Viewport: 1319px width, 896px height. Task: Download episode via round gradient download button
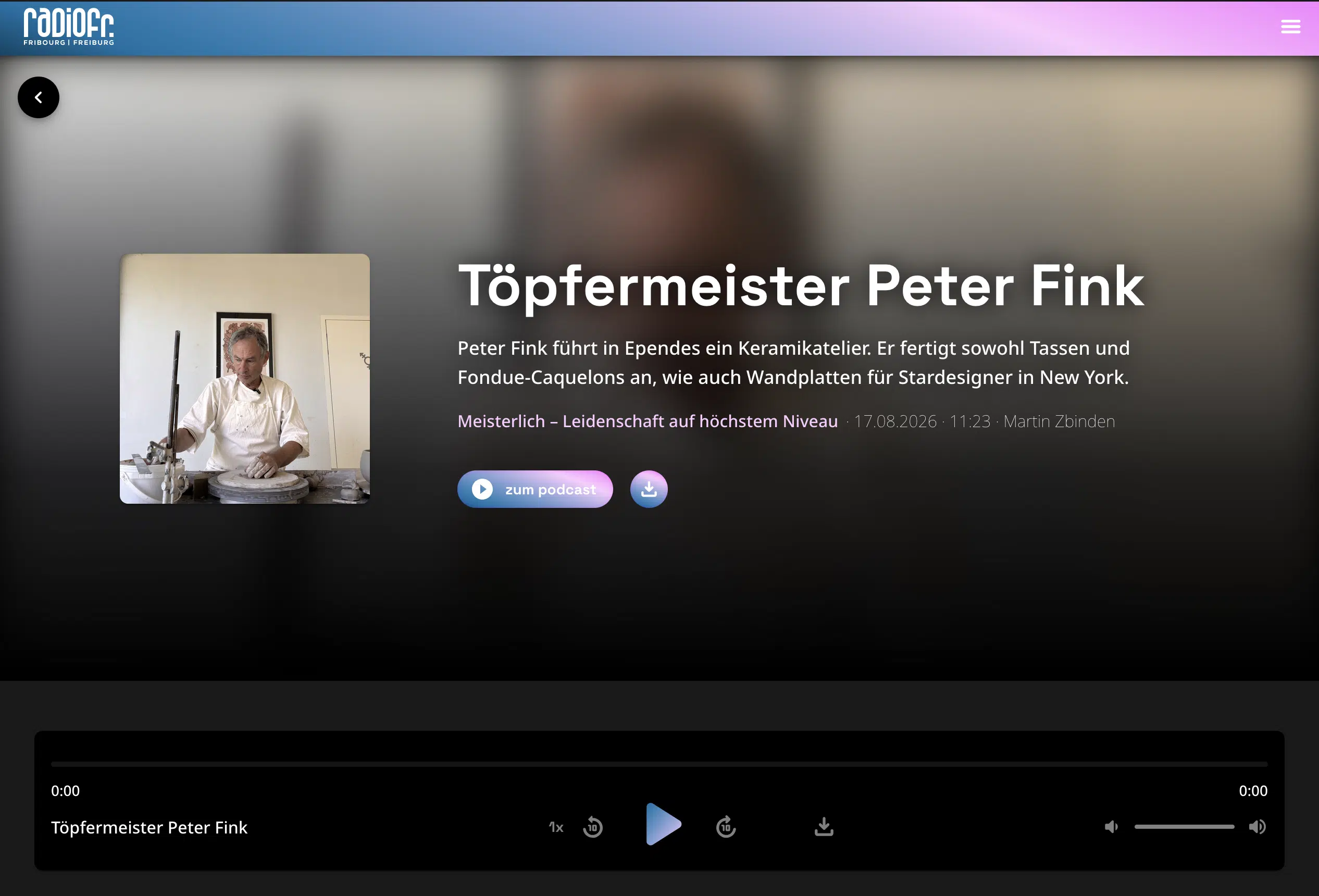click(x=649, y=489)
